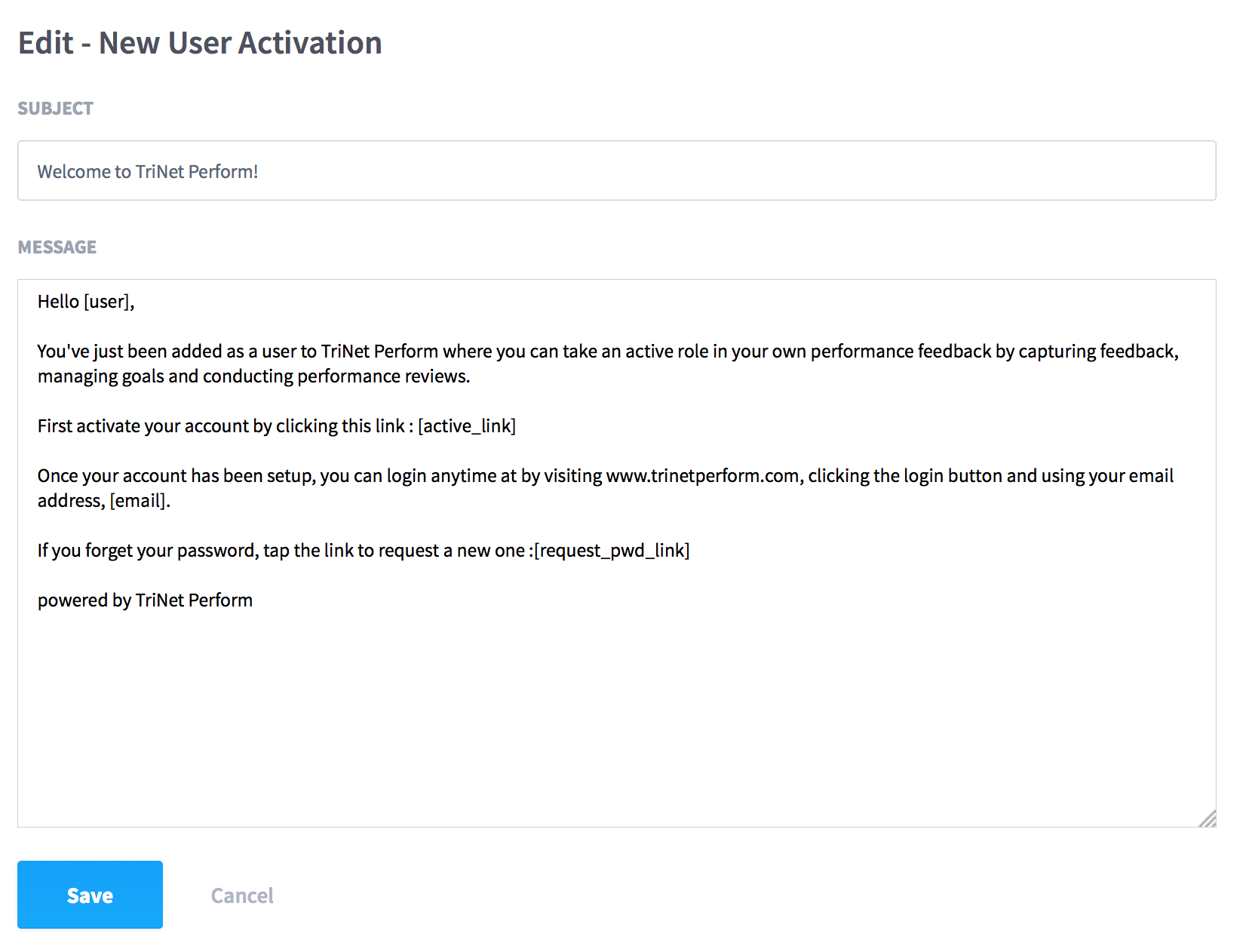This screenshot has width=1249, height=952.
Task: Click the SUBJECT label
Action: [x=56, y=109]
